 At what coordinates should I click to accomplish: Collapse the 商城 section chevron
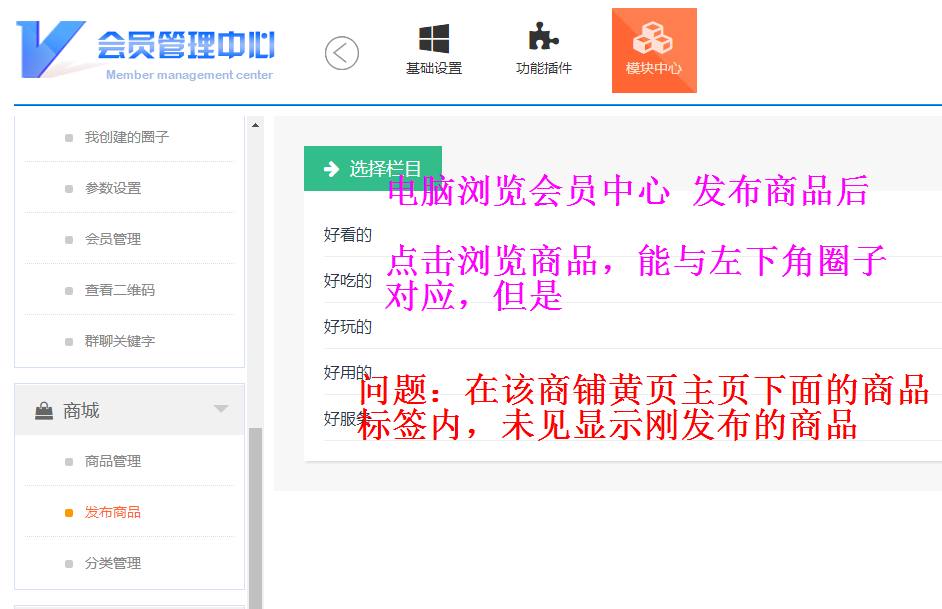(x=221, y=410)
